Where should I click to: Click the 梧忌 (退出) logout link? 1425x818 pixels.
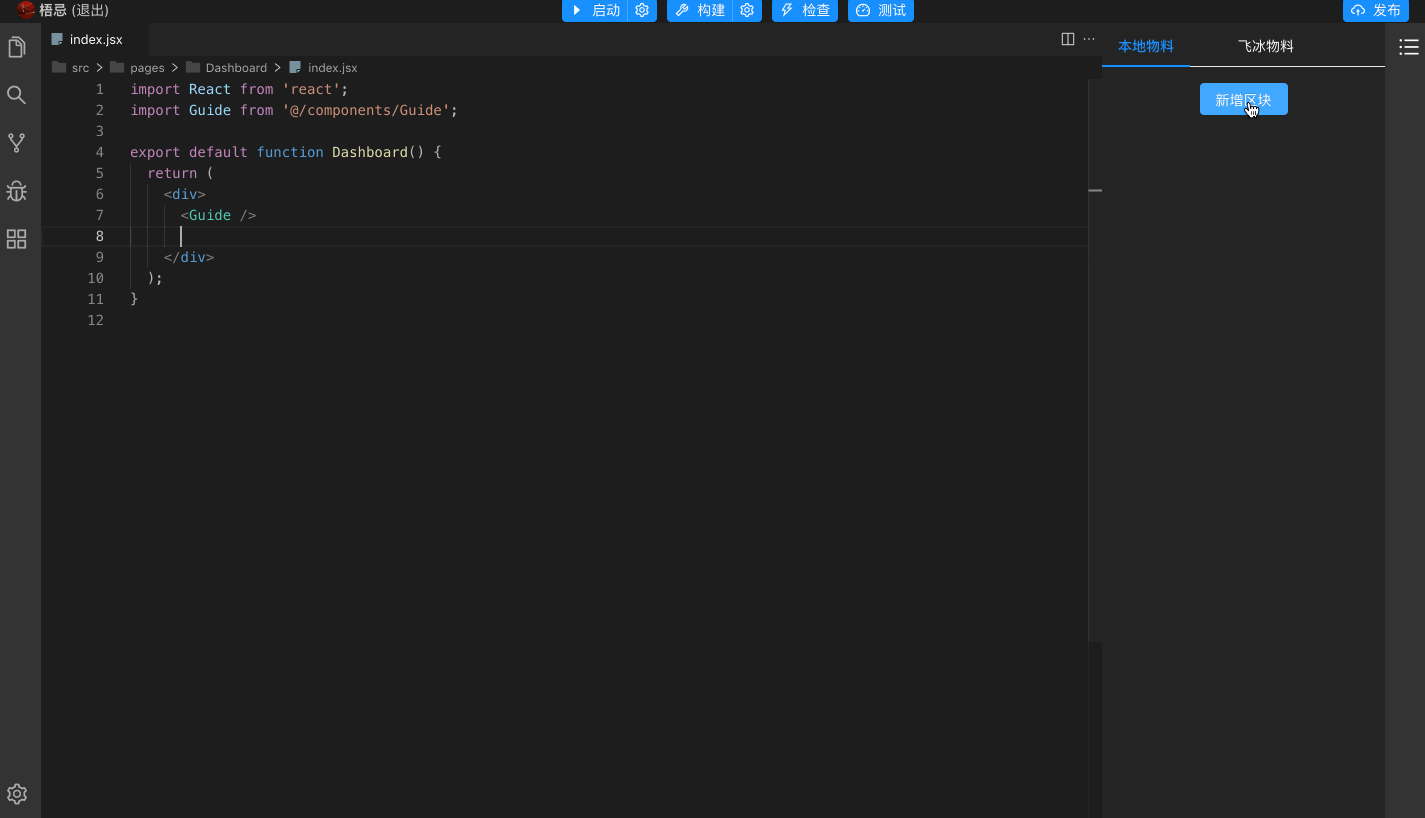coord(74,10)
